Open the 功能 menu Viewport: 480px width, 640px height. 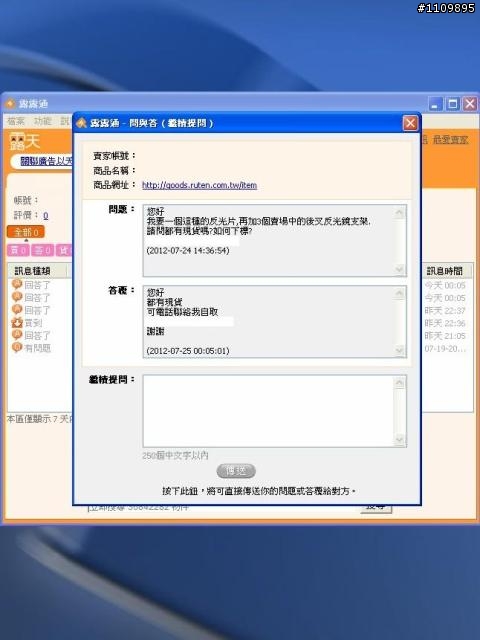(x=42, y=121)
